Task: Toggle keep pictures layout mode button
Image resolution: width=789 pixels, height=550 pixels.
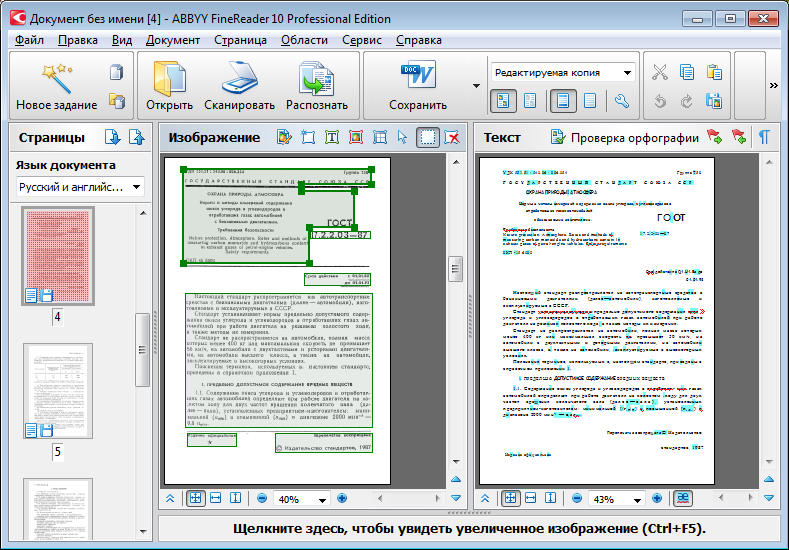Action: point(503,101)
